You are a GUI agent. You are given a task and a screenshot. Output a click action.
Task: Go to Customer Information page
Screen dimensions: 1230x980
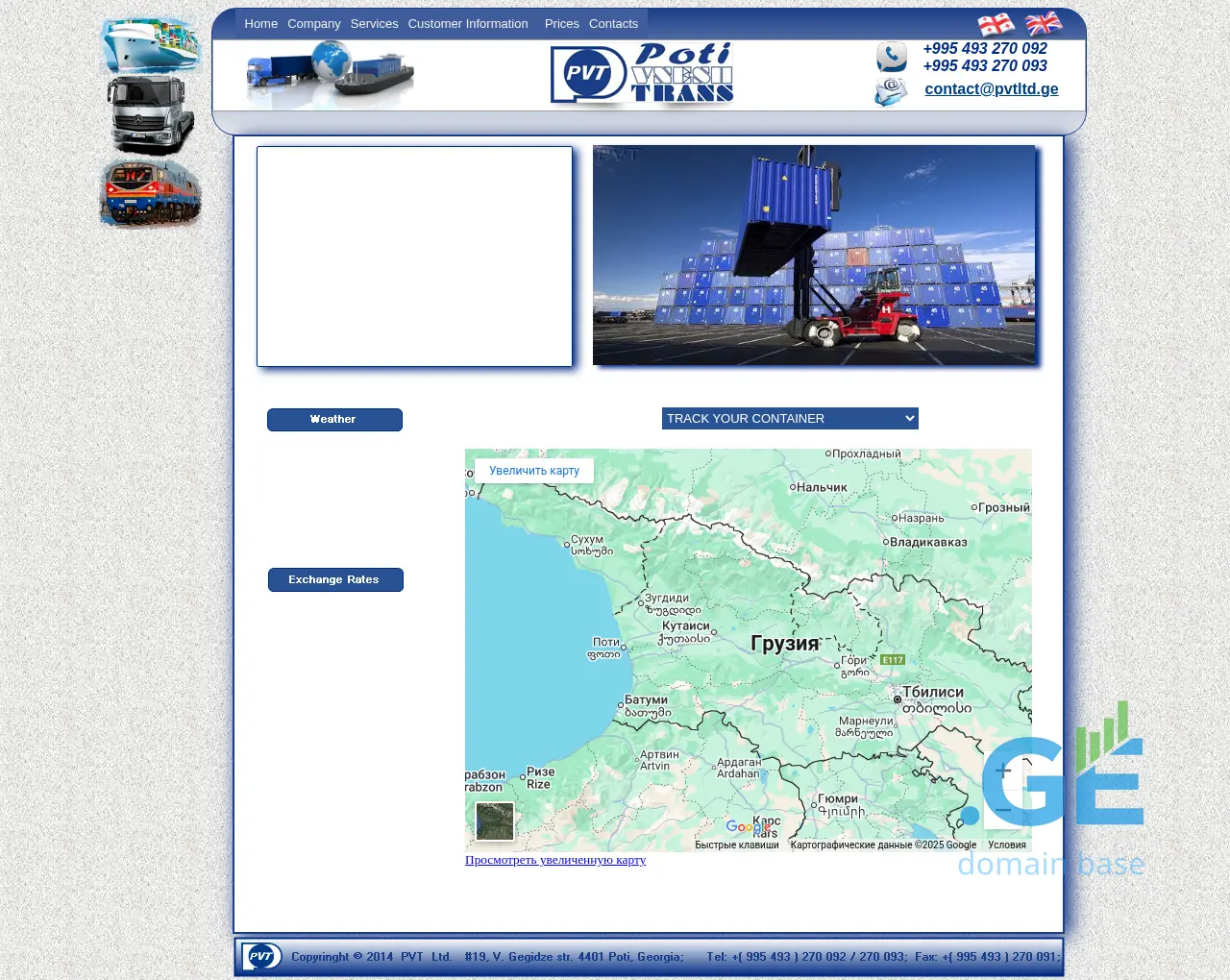click(x=468, y=24)
